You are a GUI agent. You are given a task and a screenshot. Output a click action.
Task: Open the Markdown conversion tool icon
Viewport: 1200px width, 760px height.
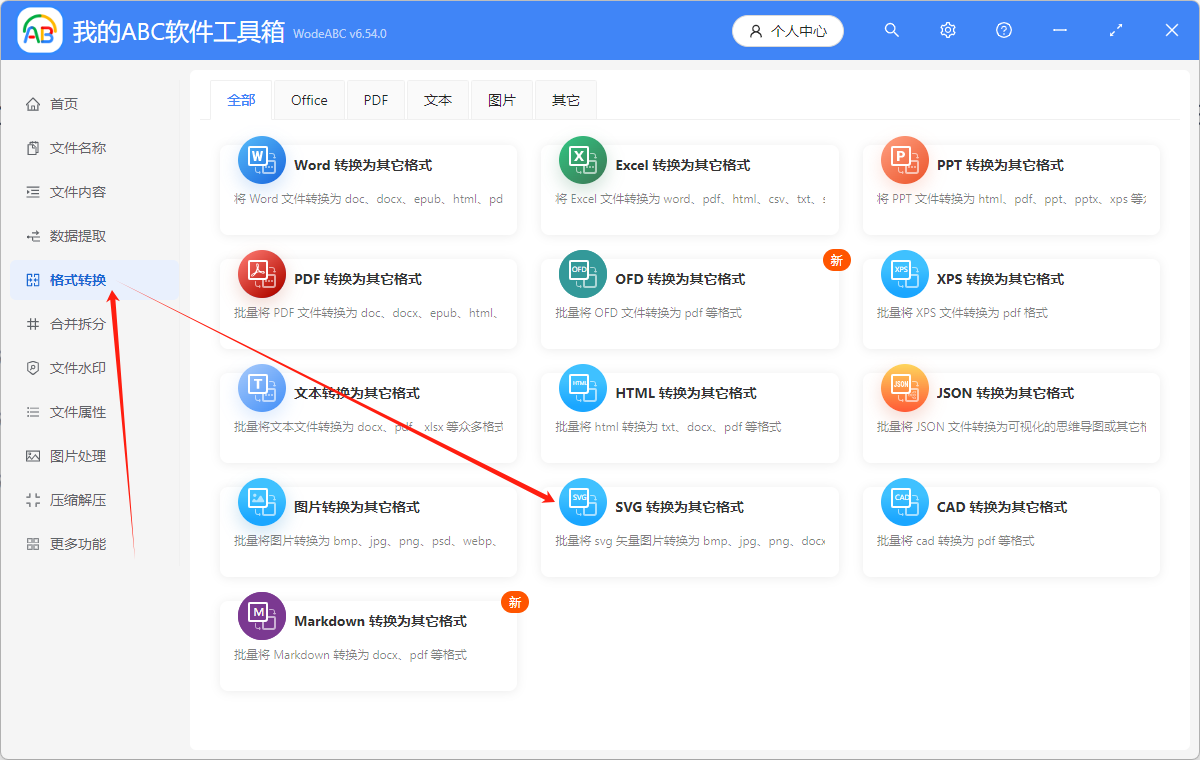coord(261,615)
